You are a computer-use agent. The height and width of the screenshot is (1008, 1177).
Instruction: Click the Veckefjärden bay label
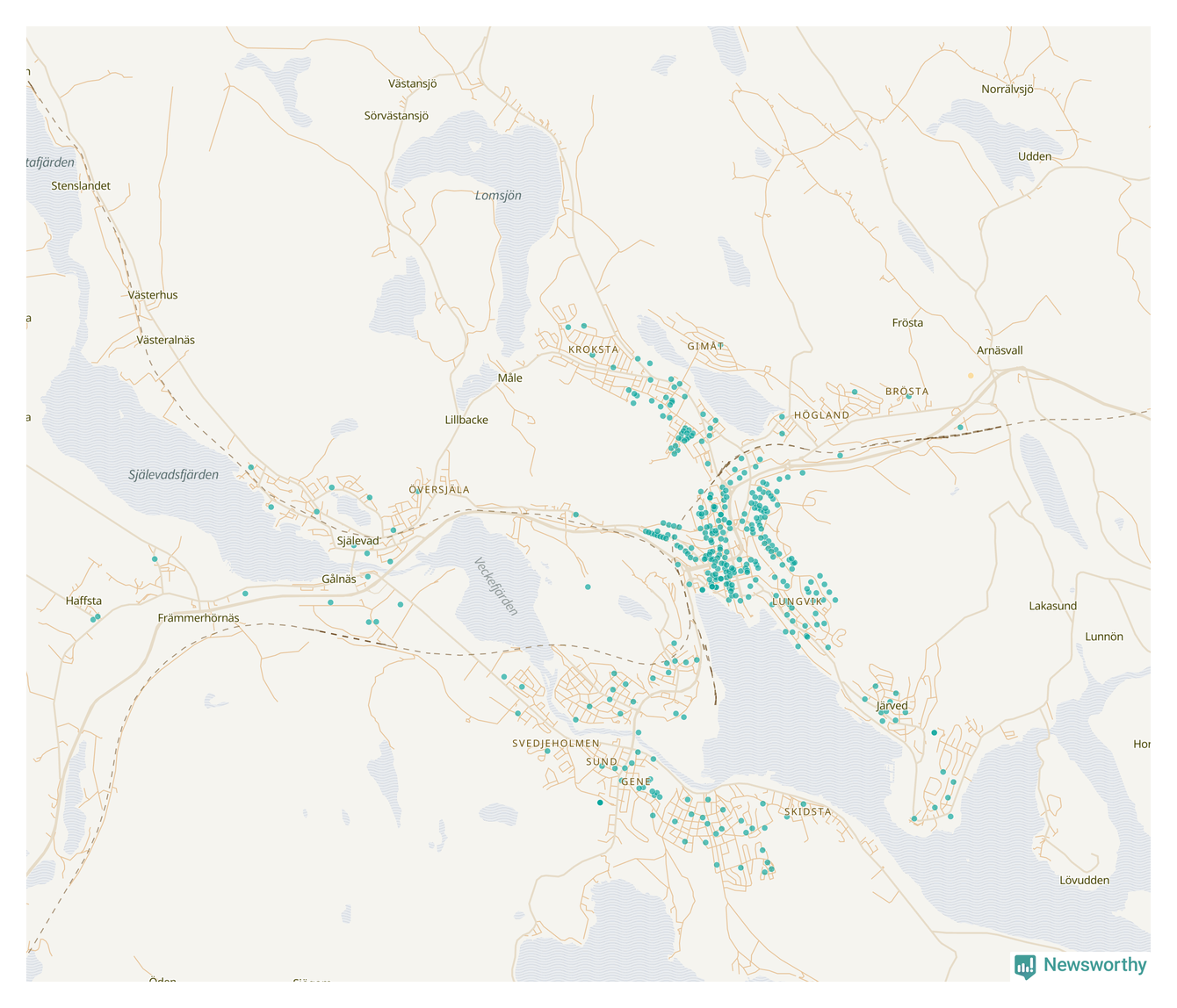tap(496, 586)
